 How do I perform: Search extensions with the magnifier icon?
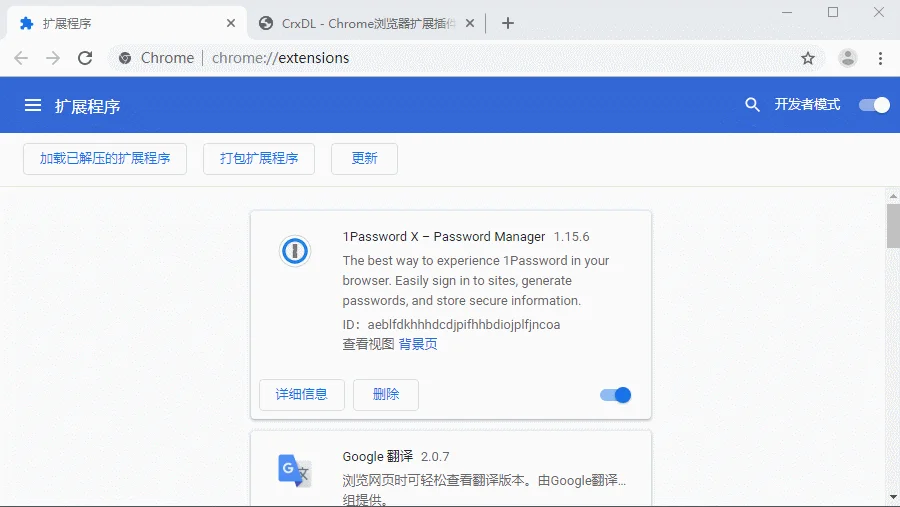coord(752,105)
